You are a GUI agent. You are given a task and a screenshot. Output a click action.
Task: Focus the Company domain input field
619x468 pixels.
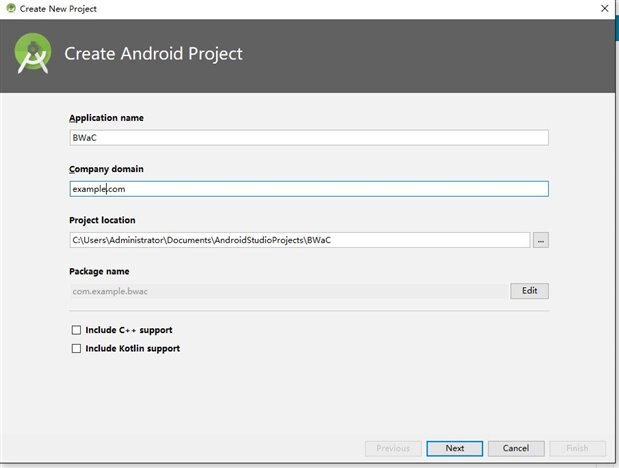(308, 189)
